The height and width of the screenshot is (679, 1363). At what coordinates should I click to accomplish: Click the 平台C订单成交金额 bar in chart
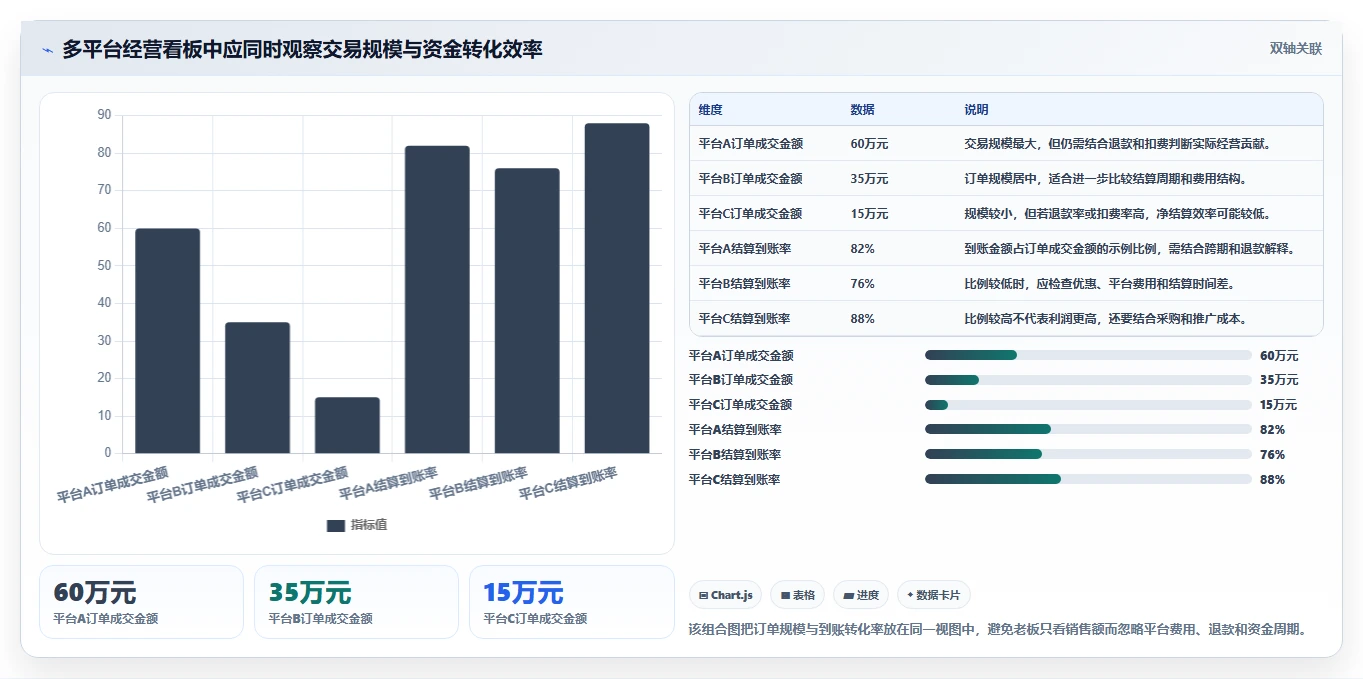point(347,425)
